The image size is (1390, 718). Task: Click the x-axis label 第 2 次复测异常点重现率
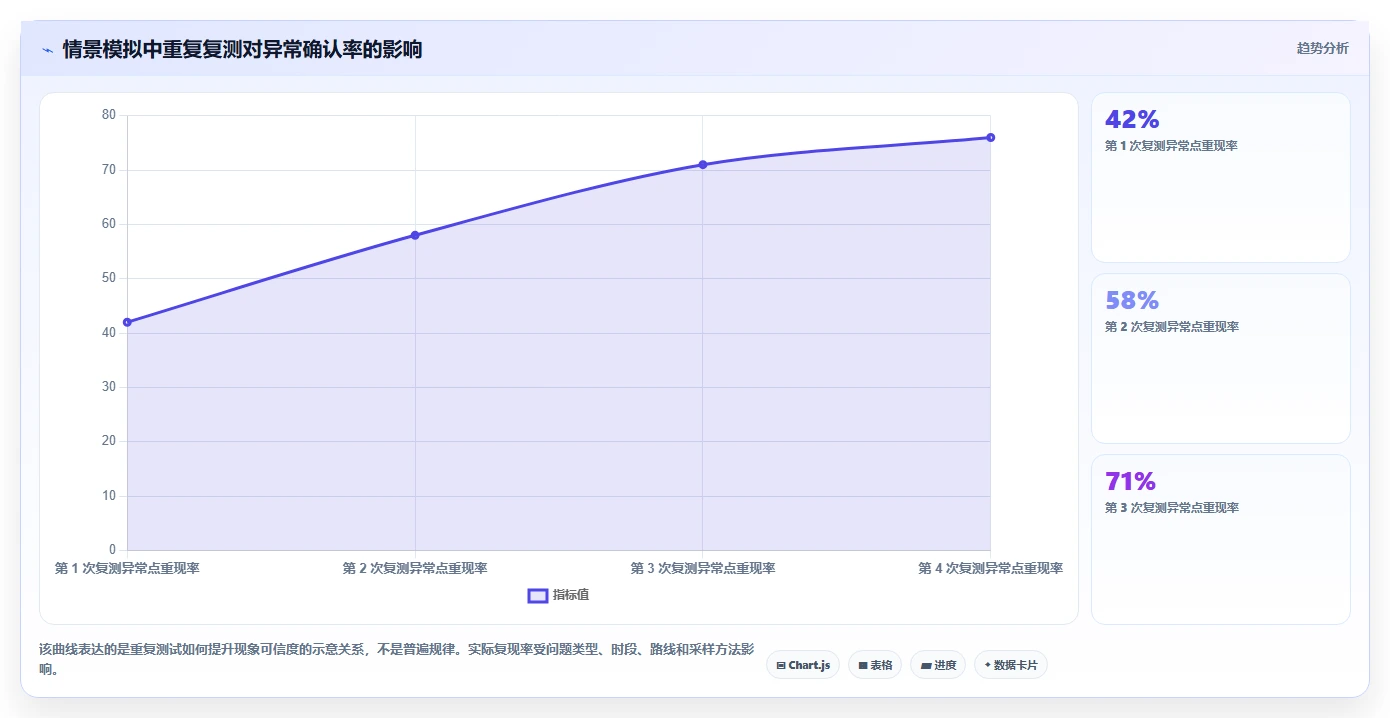415,568
